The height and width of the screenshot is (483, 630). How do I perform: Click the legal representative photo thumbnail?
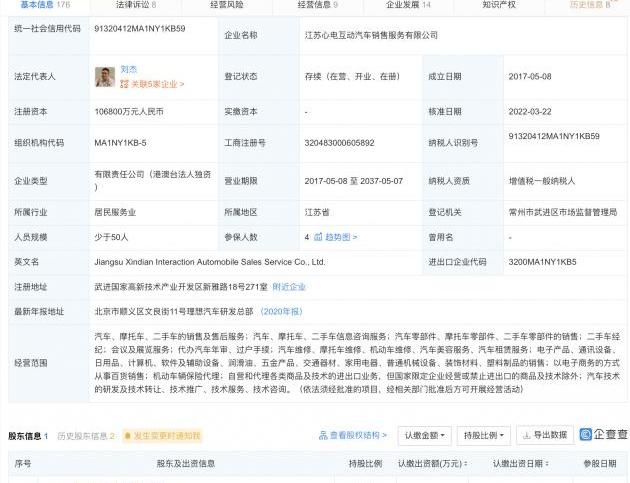(x=105, y=77)
